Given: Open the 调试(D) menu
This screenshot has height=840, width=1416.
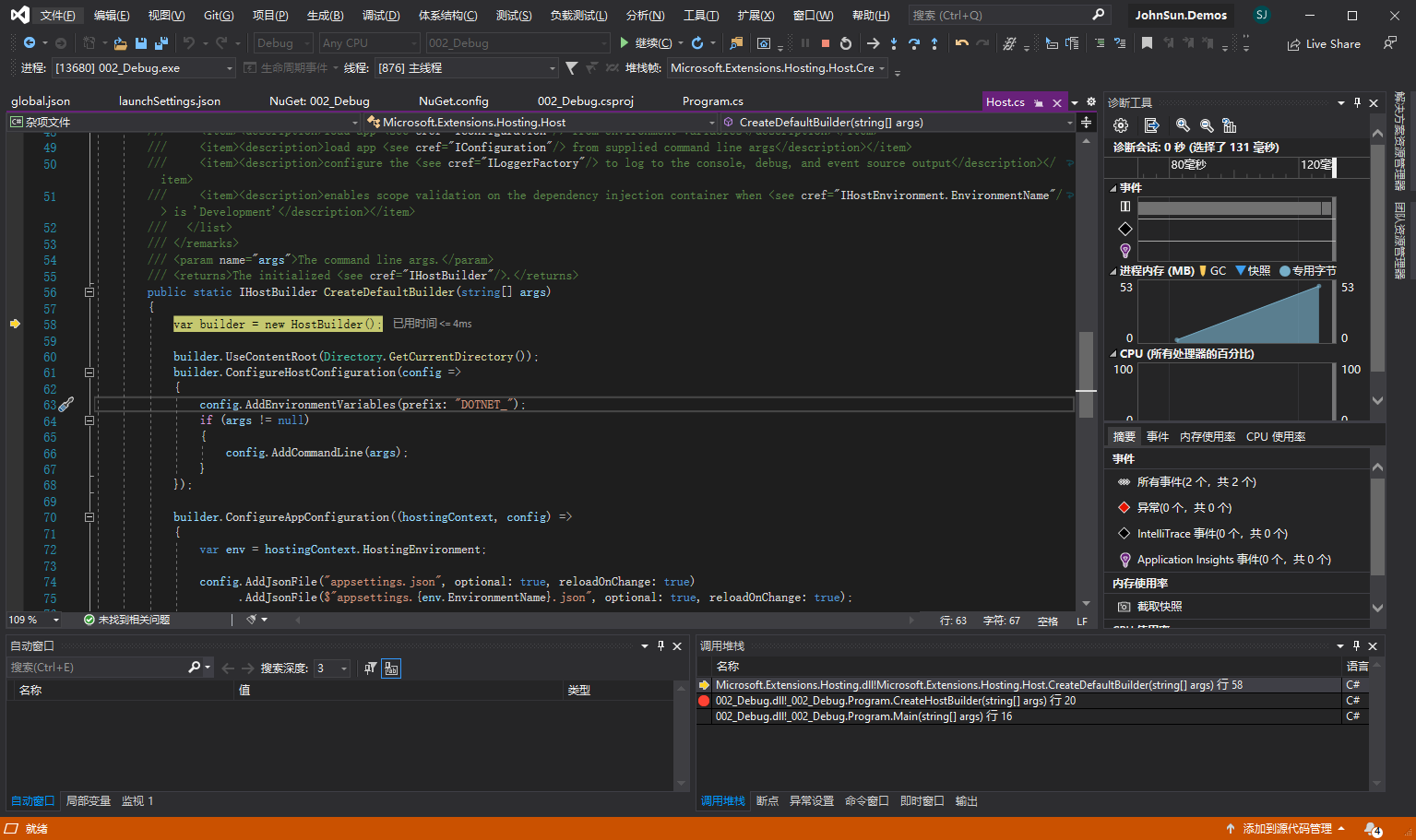Looking at the screenshot, I should click(381, 16).
